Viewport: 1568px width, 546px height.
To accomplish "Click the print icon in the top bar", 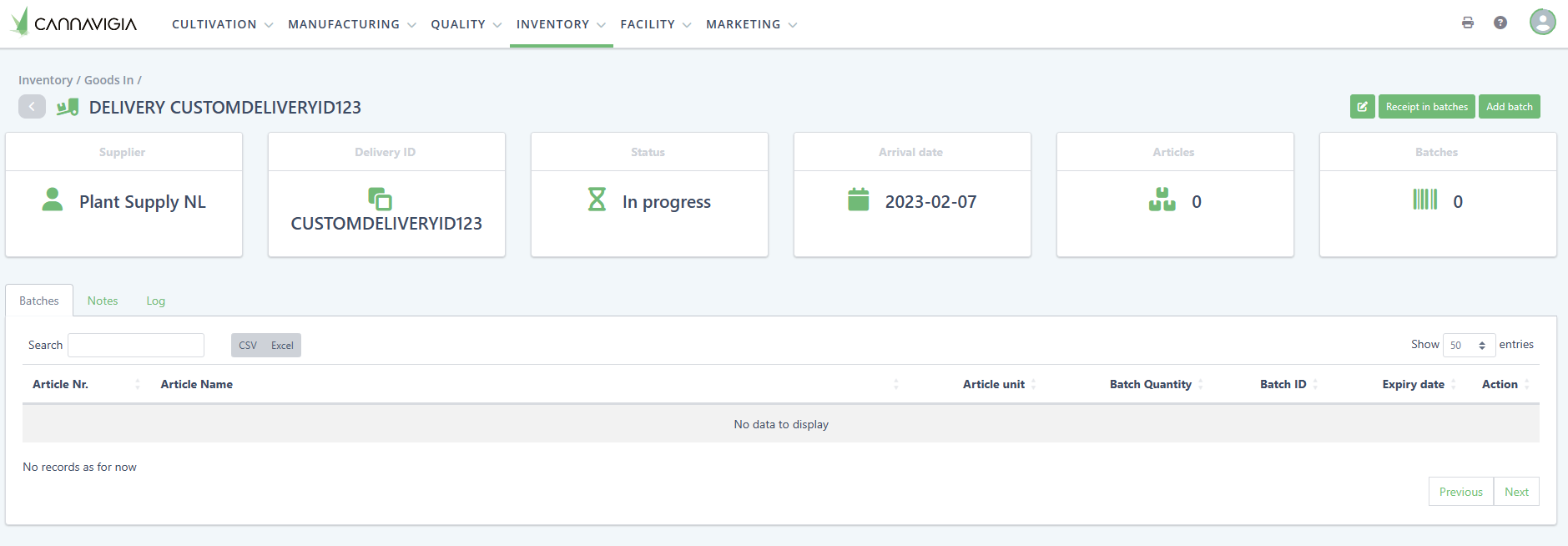I will [1467, 23].
